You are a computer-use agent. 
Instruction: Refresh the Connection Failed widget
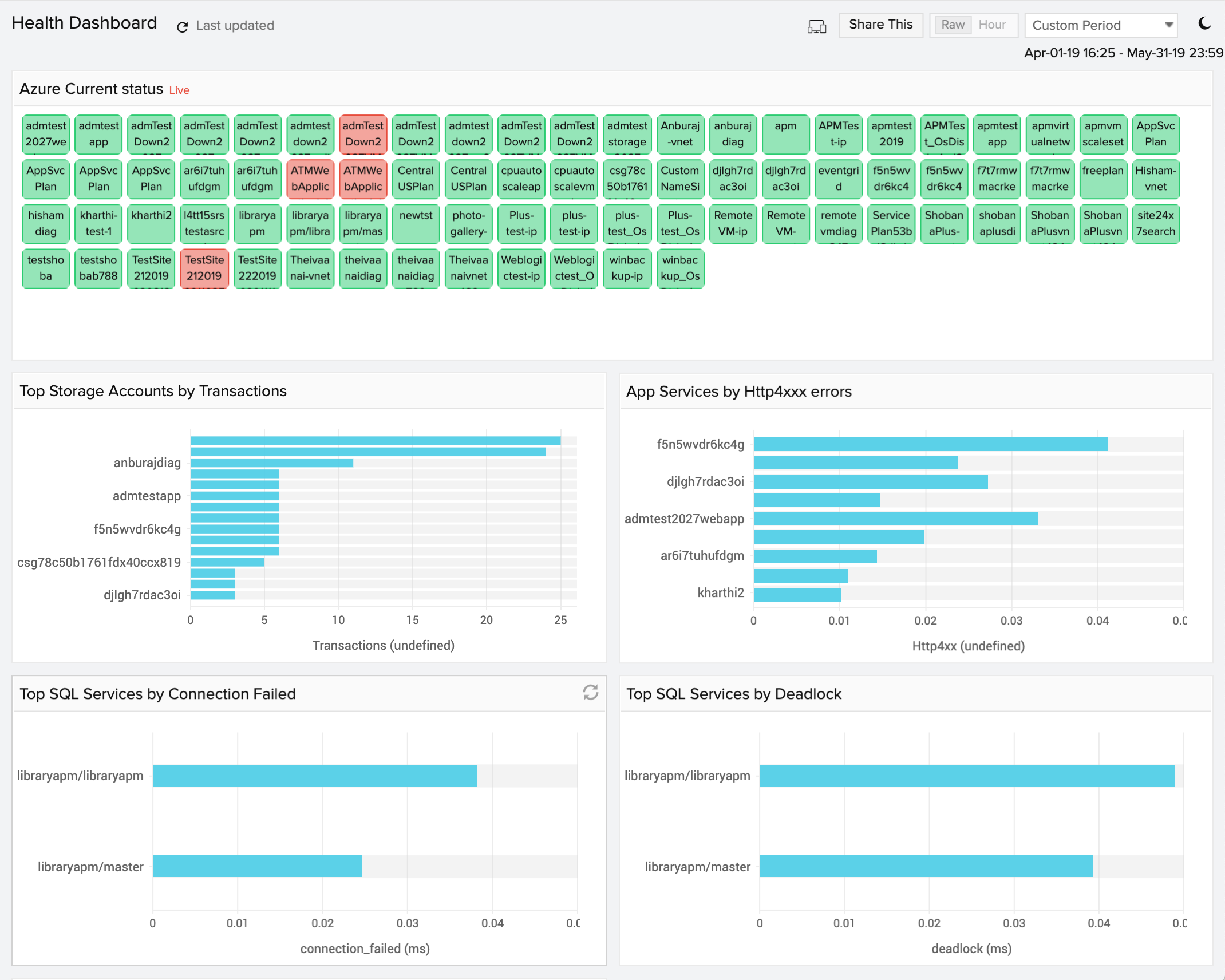[x=590, y=692]
